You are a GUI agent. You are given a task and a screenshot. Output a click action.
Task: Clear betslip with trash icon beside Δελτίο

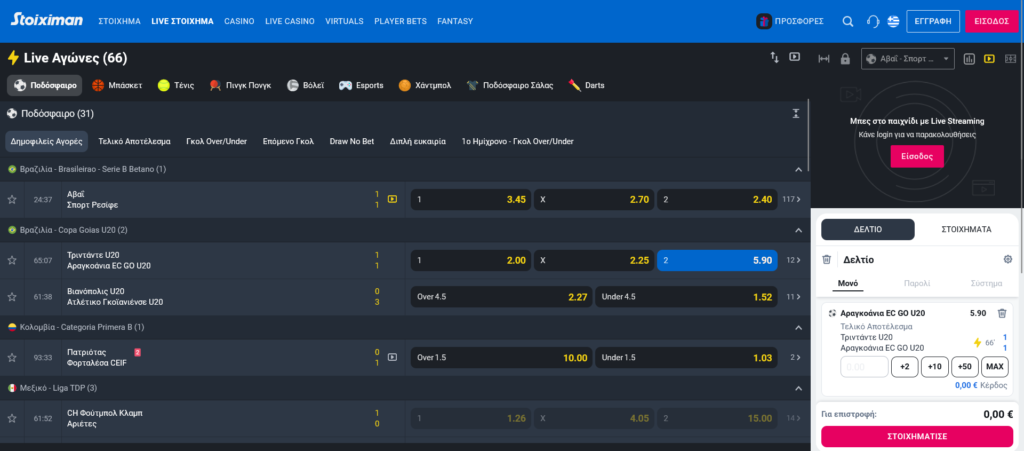pyautogui.click(x=827, y=260)
